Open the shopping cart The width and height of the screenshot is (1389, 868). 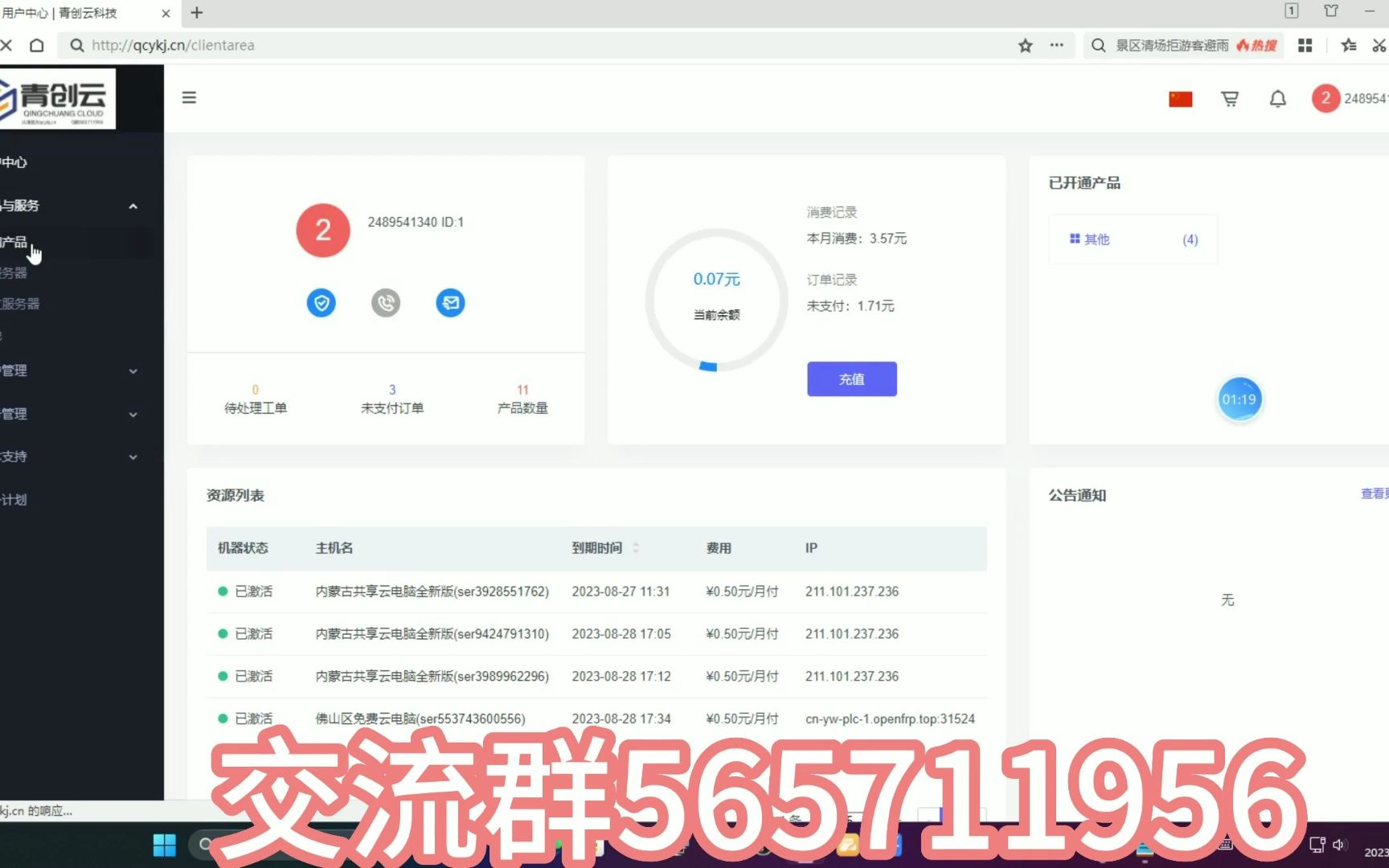click(1229, 99)
